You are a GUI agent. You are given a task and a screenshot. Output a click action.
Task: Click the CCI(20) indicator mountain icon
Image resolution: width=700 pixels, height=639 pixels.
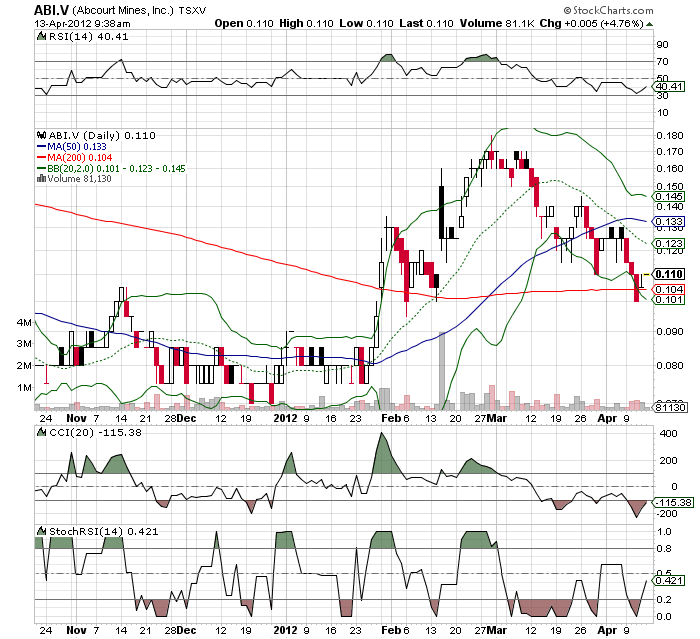point(41,432)
